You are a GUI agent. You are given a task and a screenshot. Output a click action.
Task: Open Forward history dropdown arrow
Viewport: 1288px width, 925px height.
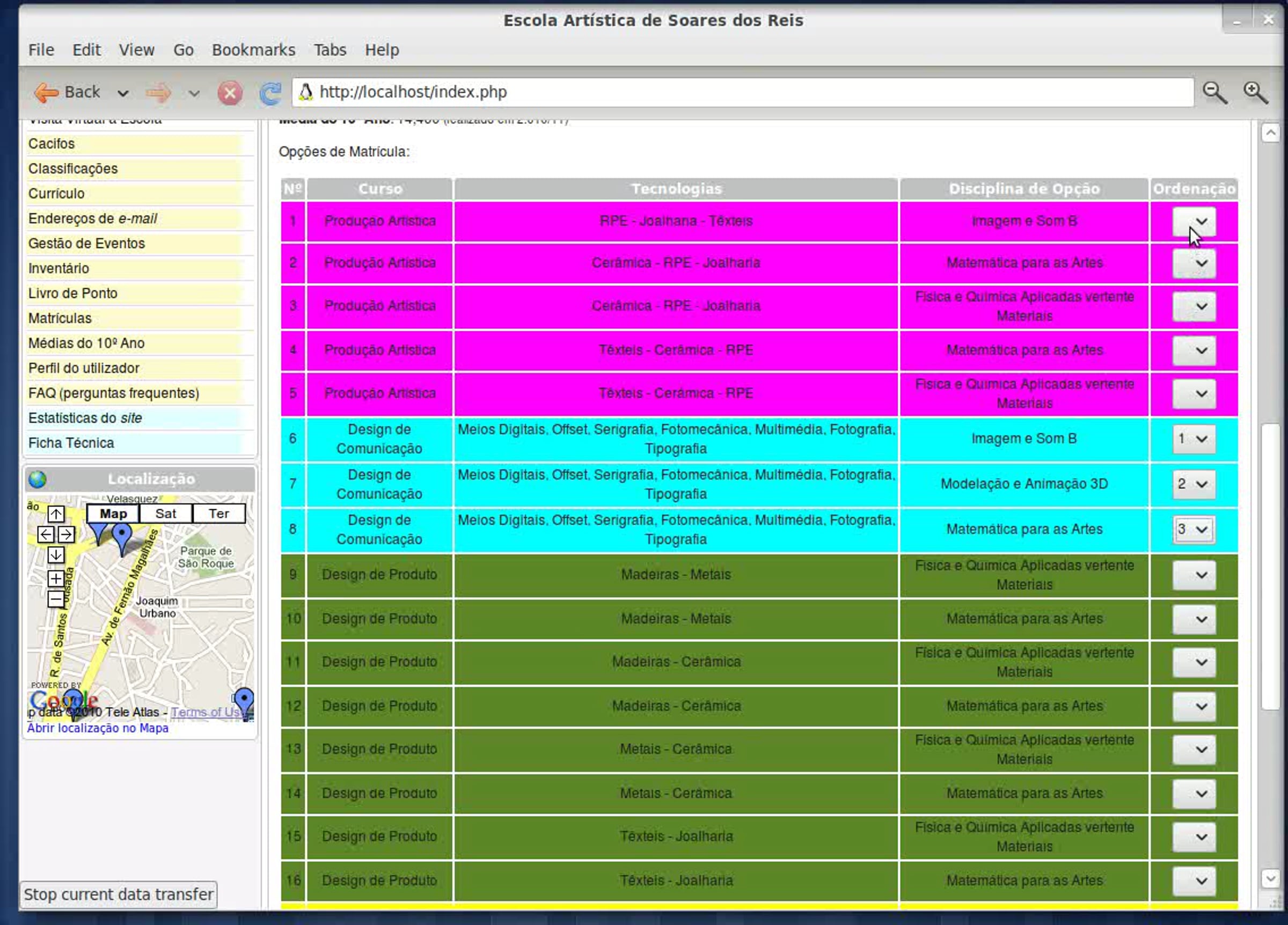pyautogui.click(x=194, y=93)
